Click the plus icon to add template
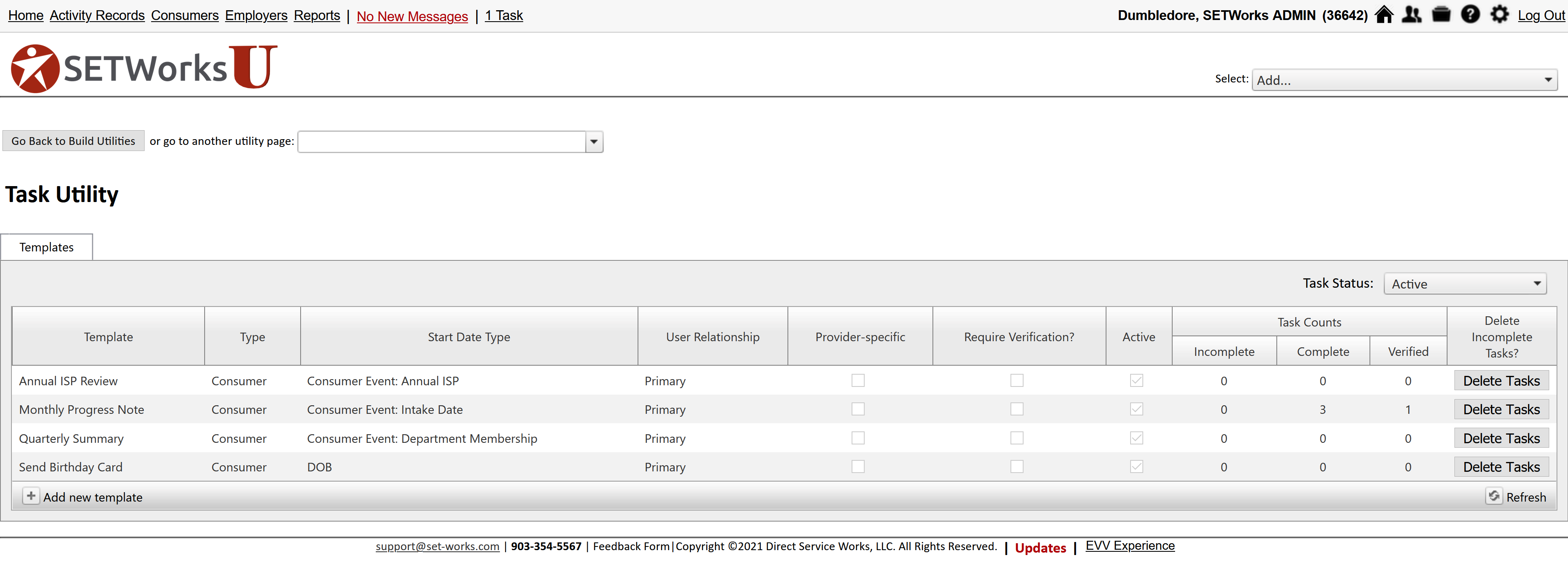The width and height of the screenshot is (1568, 573). [x=31, y=496]
